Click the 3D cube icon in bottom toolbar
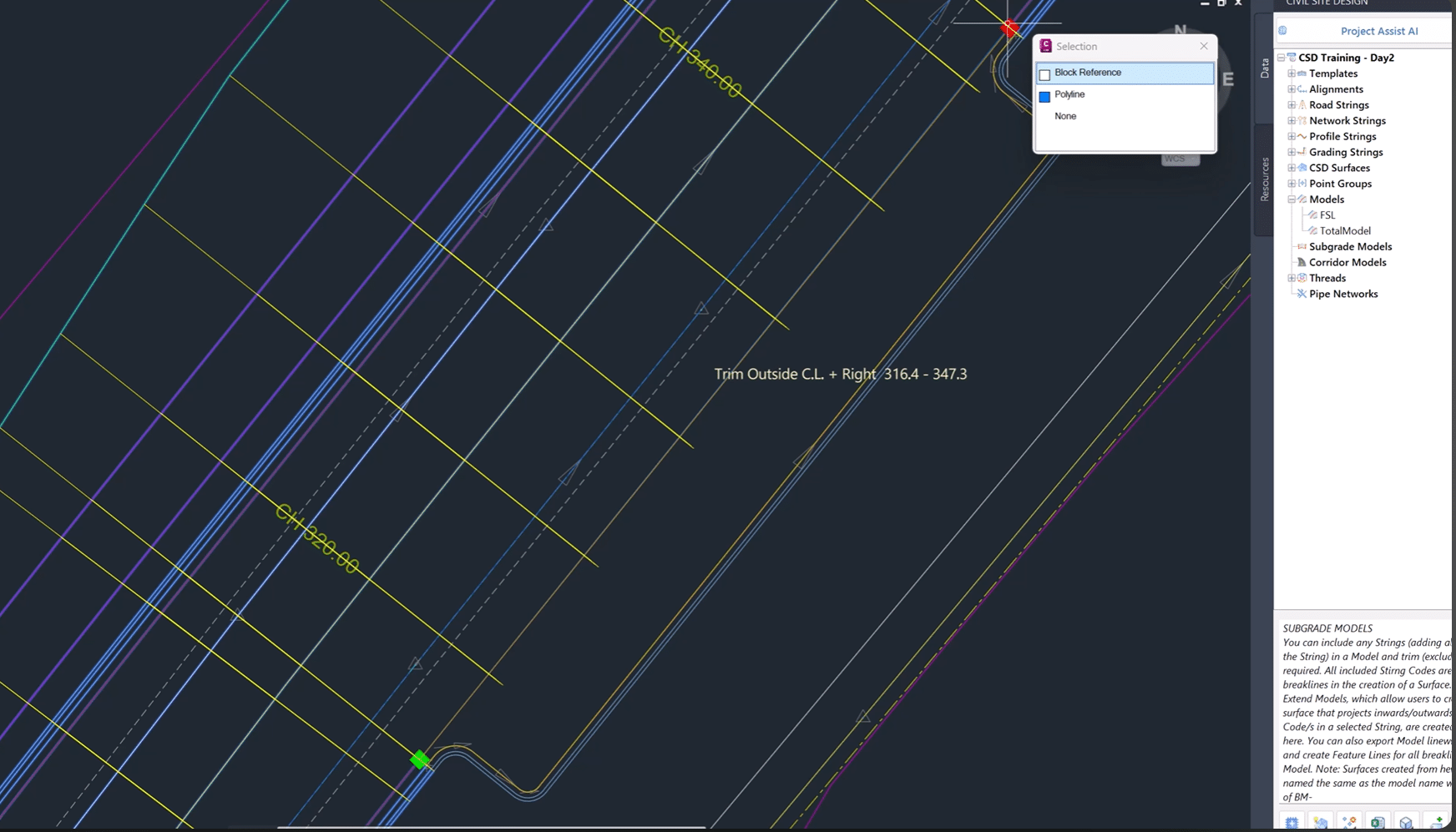Screen dimensions: 1456x832 click(1406, 823)
